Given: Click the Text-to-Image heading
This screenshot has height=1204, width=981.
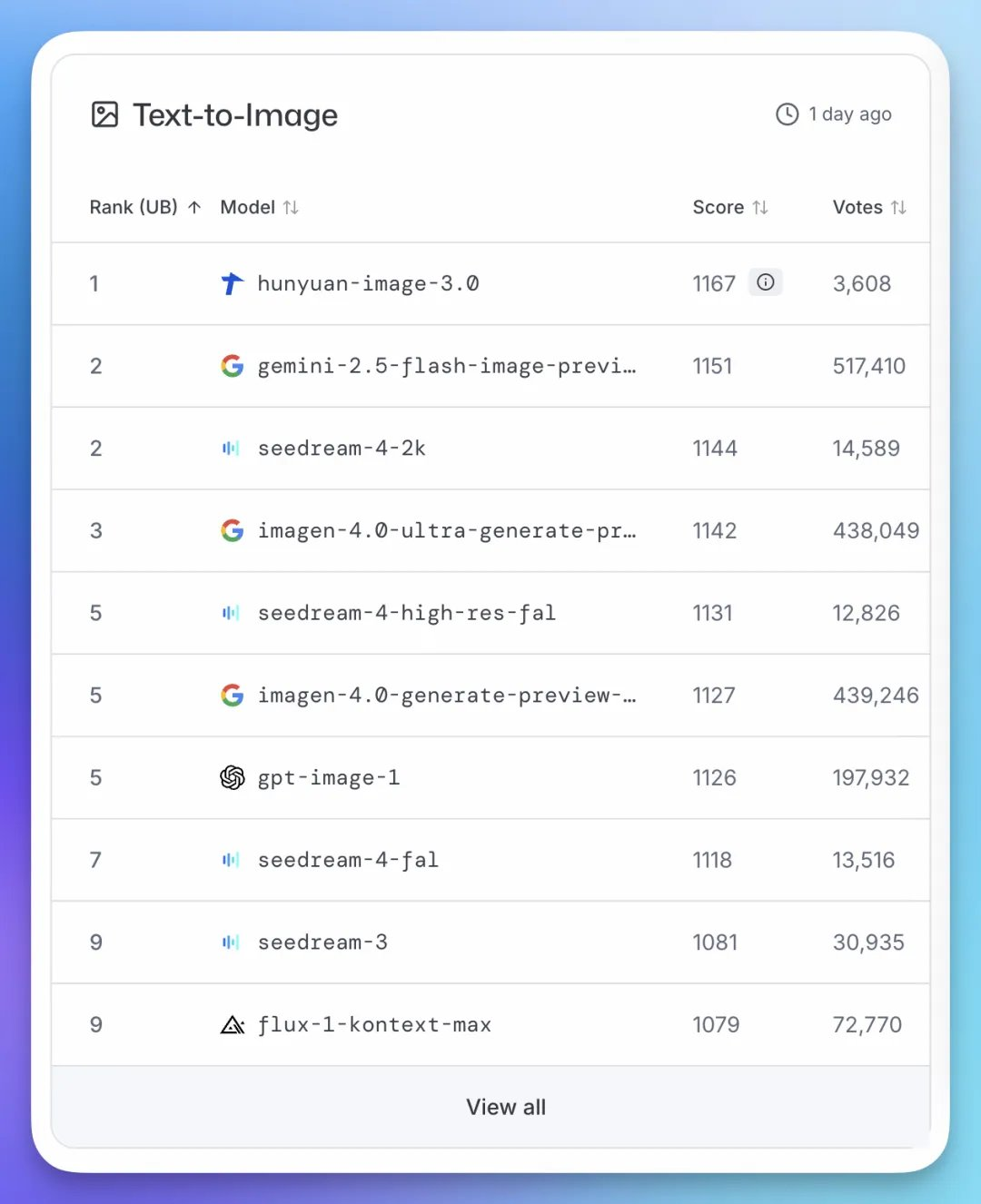Looking at the screenshot, I should [x=235, y=115].
